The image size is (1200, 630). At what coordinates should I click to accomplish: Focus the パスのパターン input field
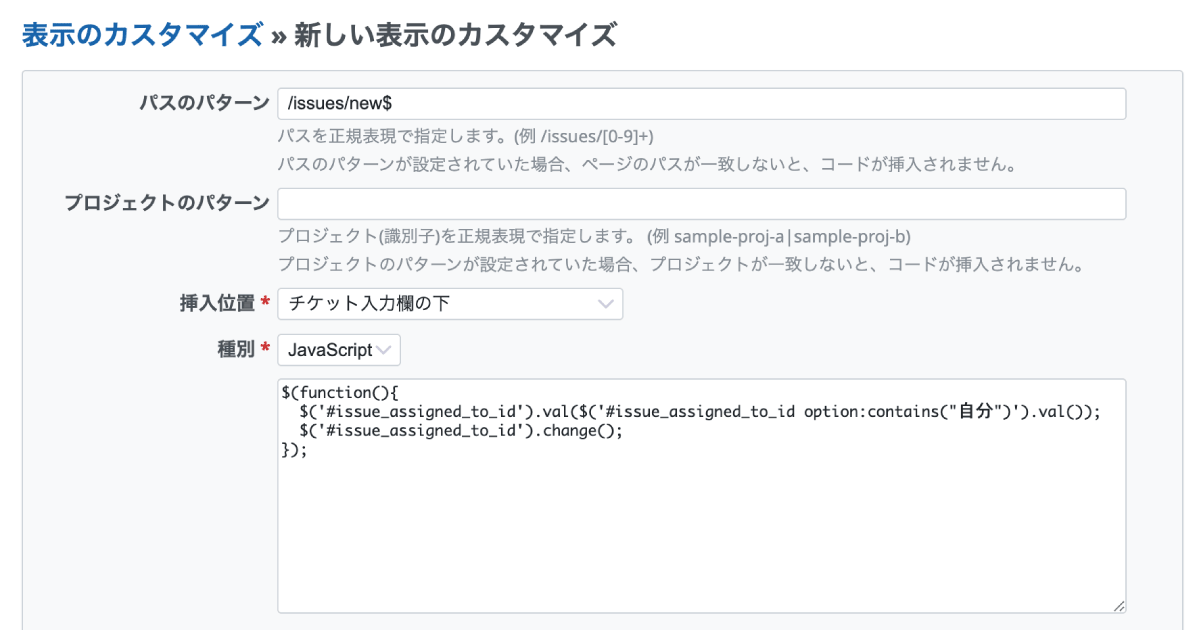tap(700, 104)
